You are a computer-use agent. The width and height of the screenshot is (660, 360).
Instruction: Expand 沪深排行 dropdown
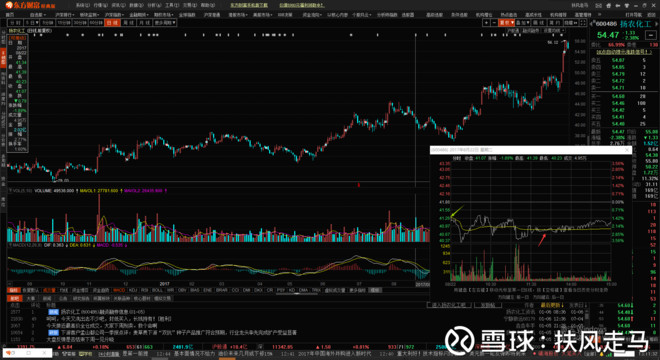pyautogui.click(x=65, y=15)
